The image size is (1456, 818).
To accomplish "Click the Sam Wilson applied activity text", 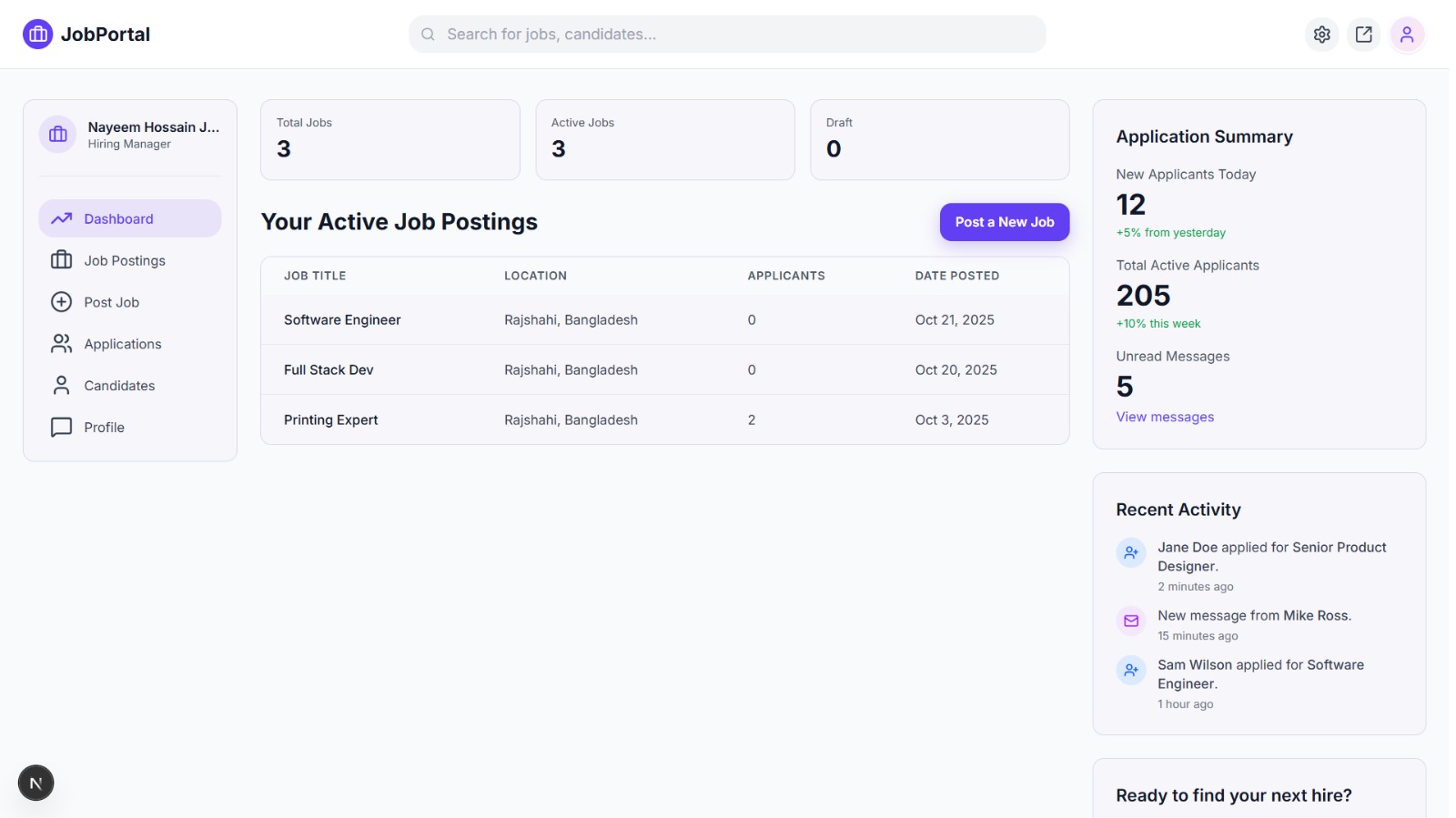I will pos(1260,674).
